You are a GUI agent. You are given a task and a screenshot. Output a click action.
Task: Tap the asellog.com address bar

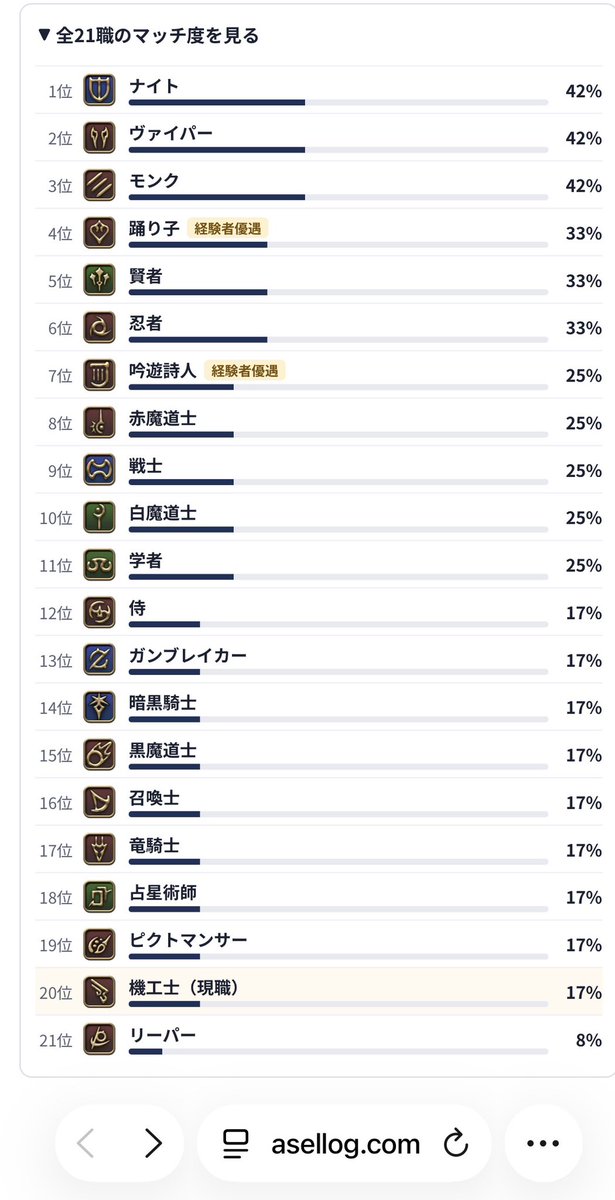point(344,1143)
